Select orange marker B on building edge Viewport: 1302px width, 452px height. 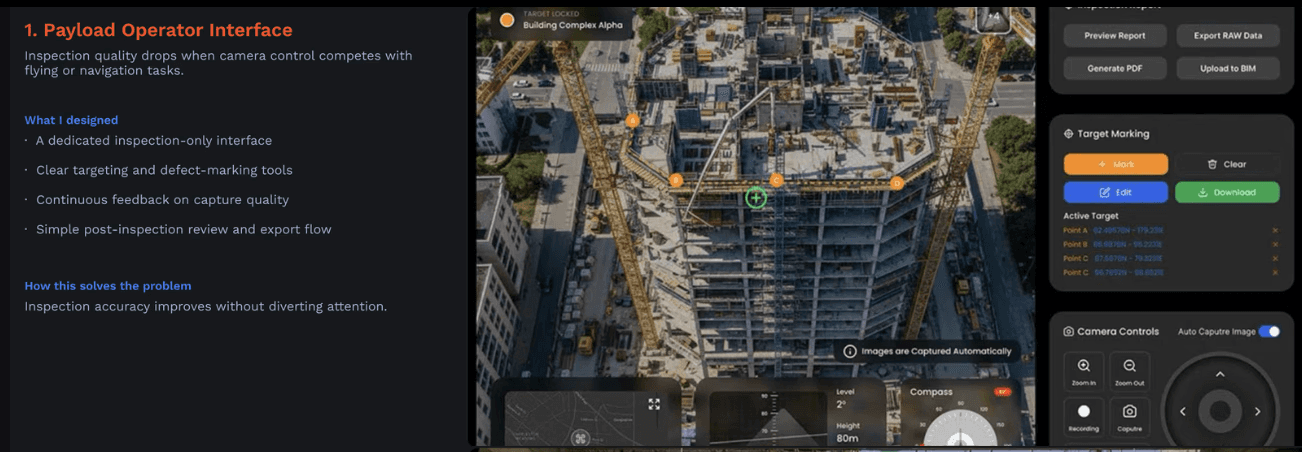tap(676, 181)
